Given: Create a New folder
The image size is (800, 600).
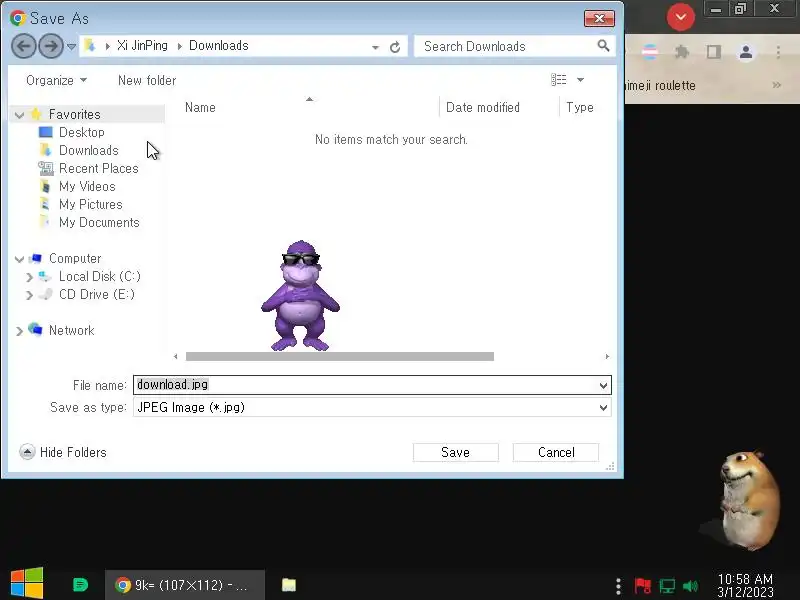Looking at the screenshot, I should [147, 81].
